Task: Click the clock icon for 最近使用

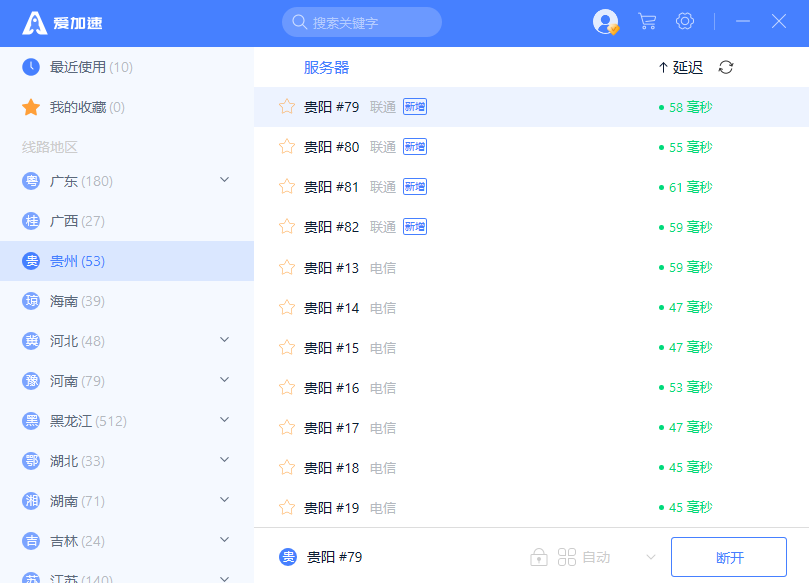Action: [31, 67]
